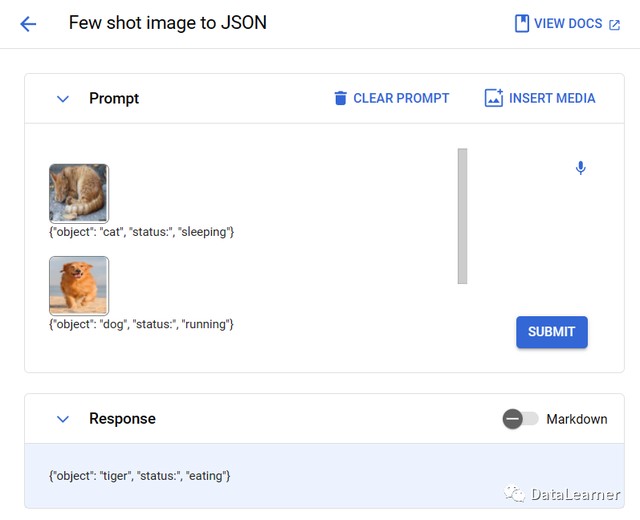
Task: Collapse the Prompt section chevron
Action: (63, 99)
